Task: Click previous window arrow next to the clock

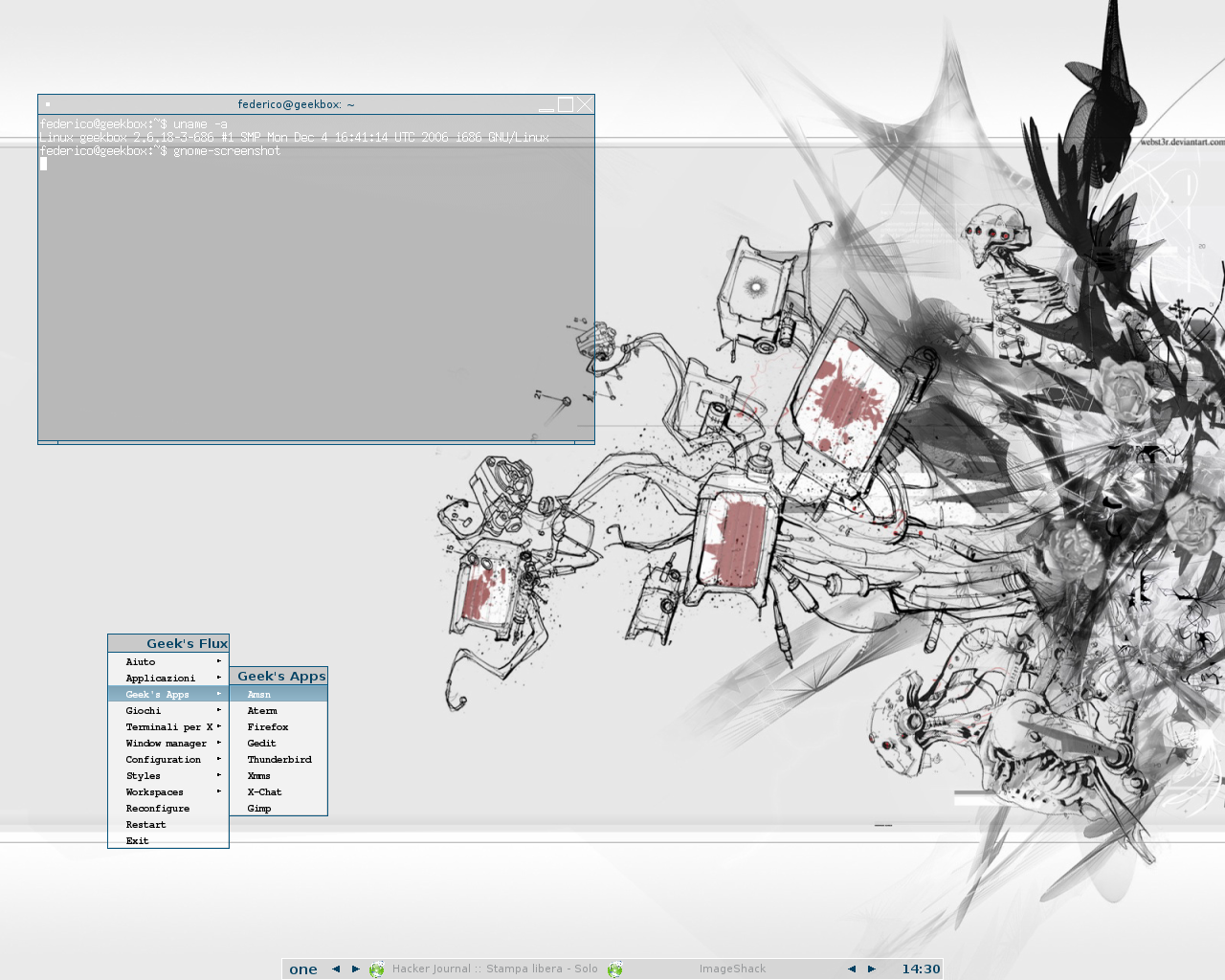Action: [852, 969]
